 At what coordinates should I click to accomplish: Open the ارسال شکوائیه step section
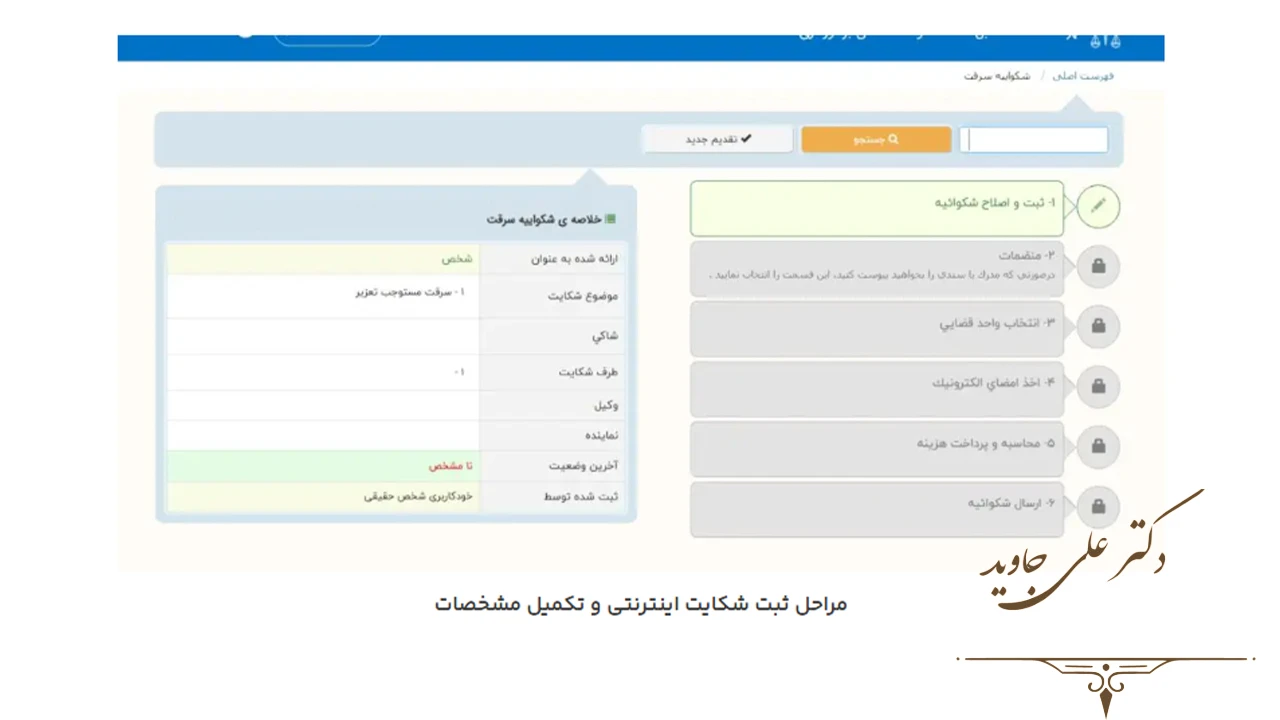coord(877,508)
